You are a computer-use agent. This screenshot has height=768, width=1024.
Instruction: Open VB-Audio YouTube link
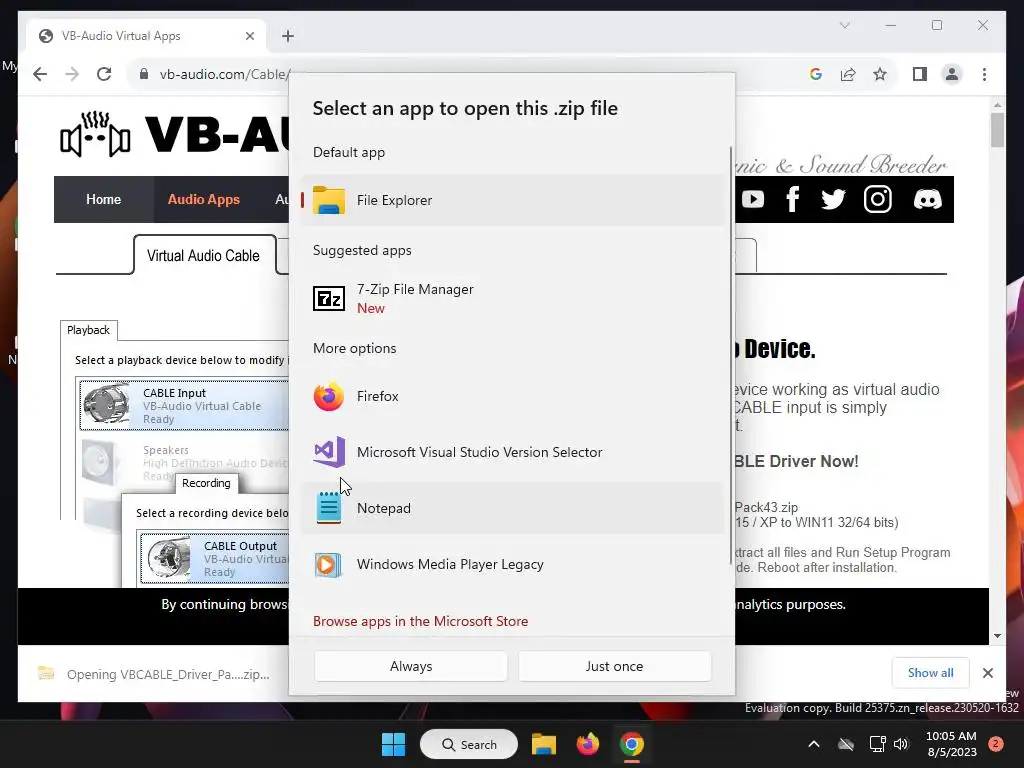753,199
